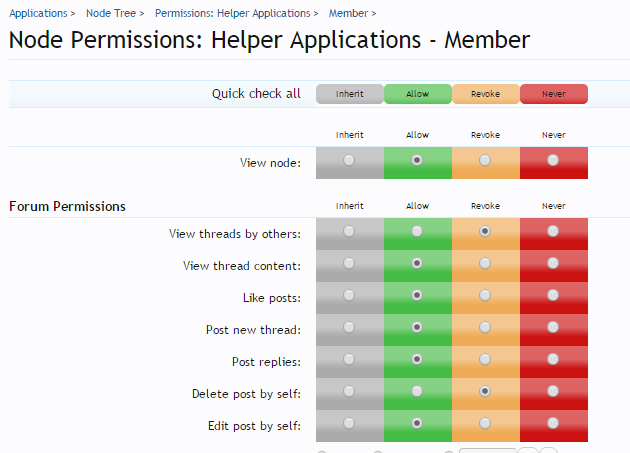Set Post new thread to Inherit
This screenshot has width=630, height=453.
[x=349, y=327]
